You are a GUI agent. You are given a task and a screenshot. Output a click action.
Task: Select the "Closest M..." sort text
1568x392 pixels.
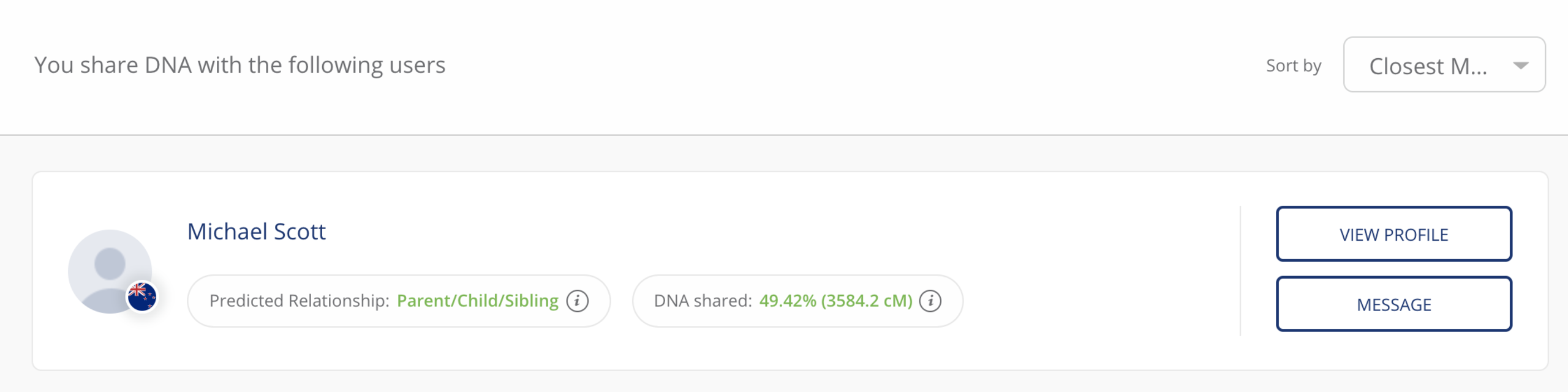click(1427, 66)
